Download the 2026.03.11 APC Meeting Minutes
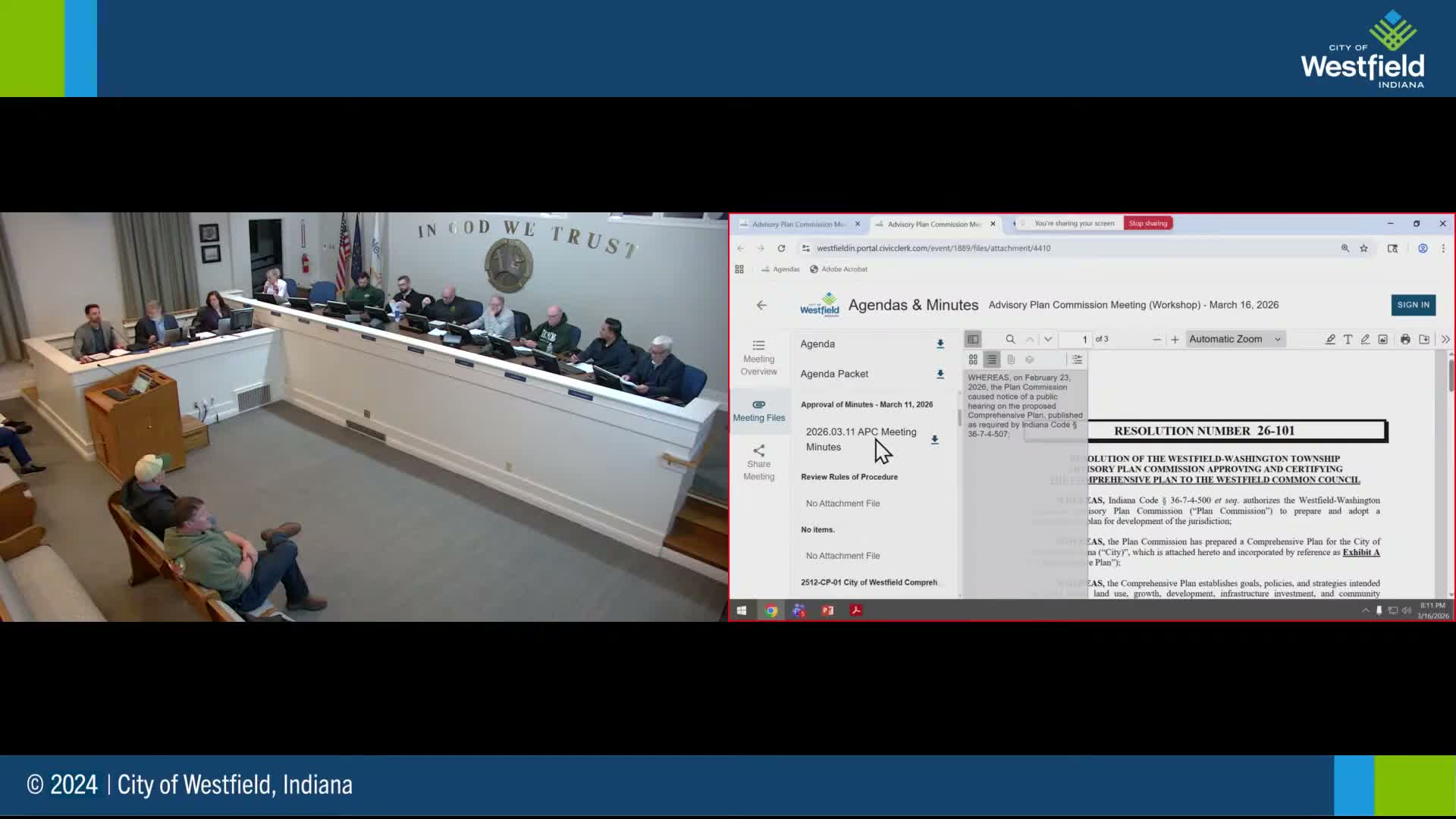Viewport: 1456px width, 819px height. (x=935, y=439)
